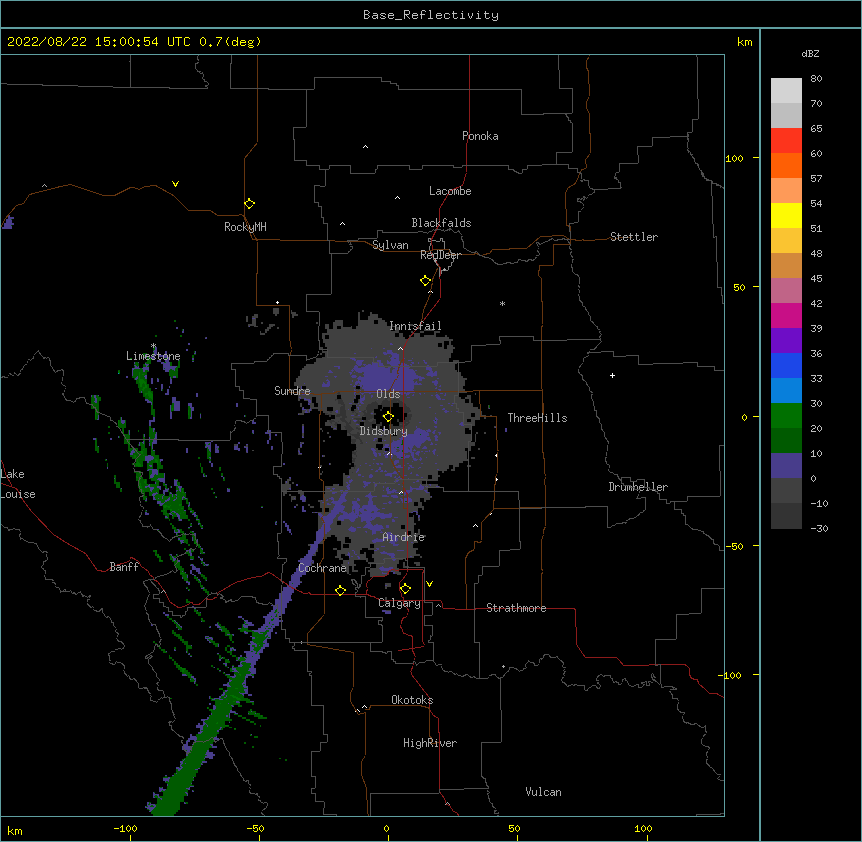
Task: Click the Vulcan town label
Action: pyautogui.click(x=543, y=792)
